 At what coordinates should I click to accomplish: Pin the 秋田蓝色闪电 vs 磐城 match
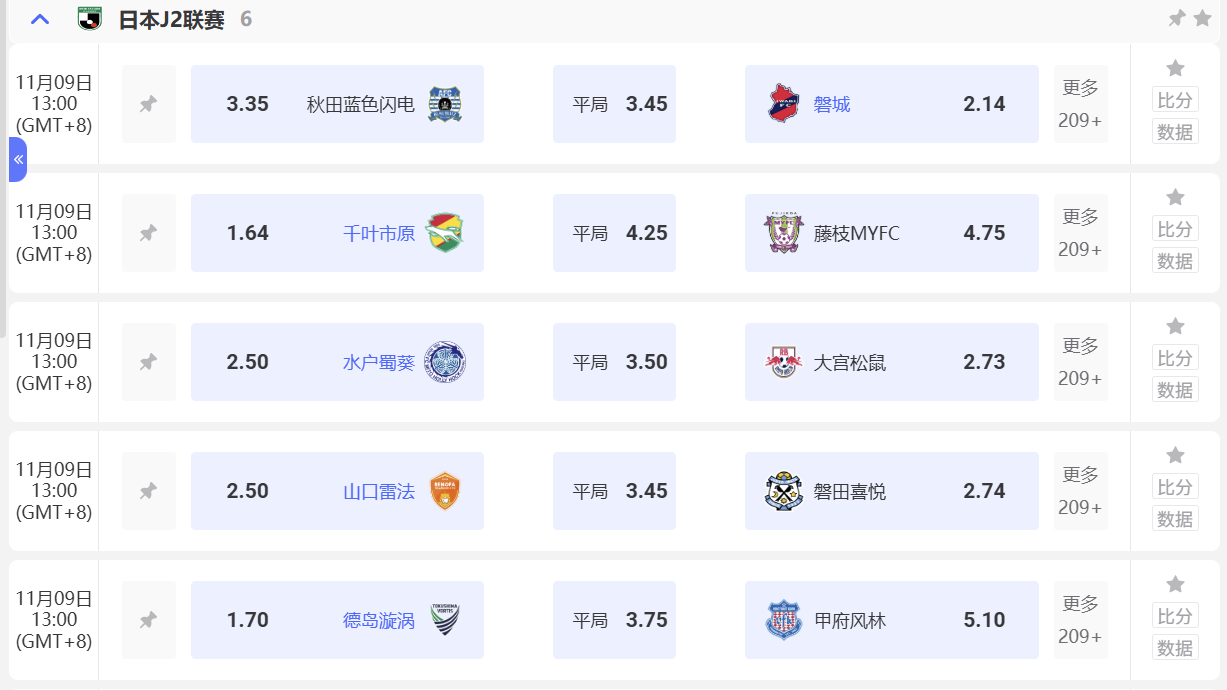[148, 104]
